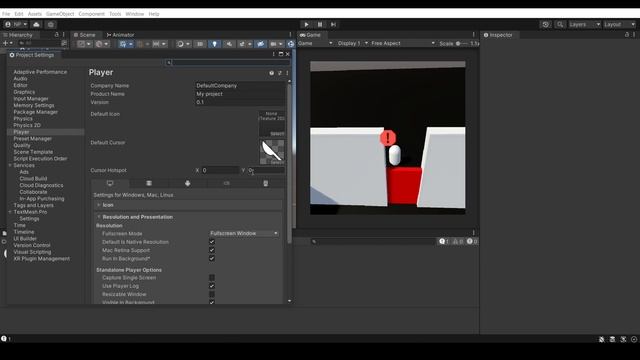The width and height of the screenshot is (640, 360).
Task: Open the Layout dropdown
Action: pyautogui.click(x=620, y=24)
